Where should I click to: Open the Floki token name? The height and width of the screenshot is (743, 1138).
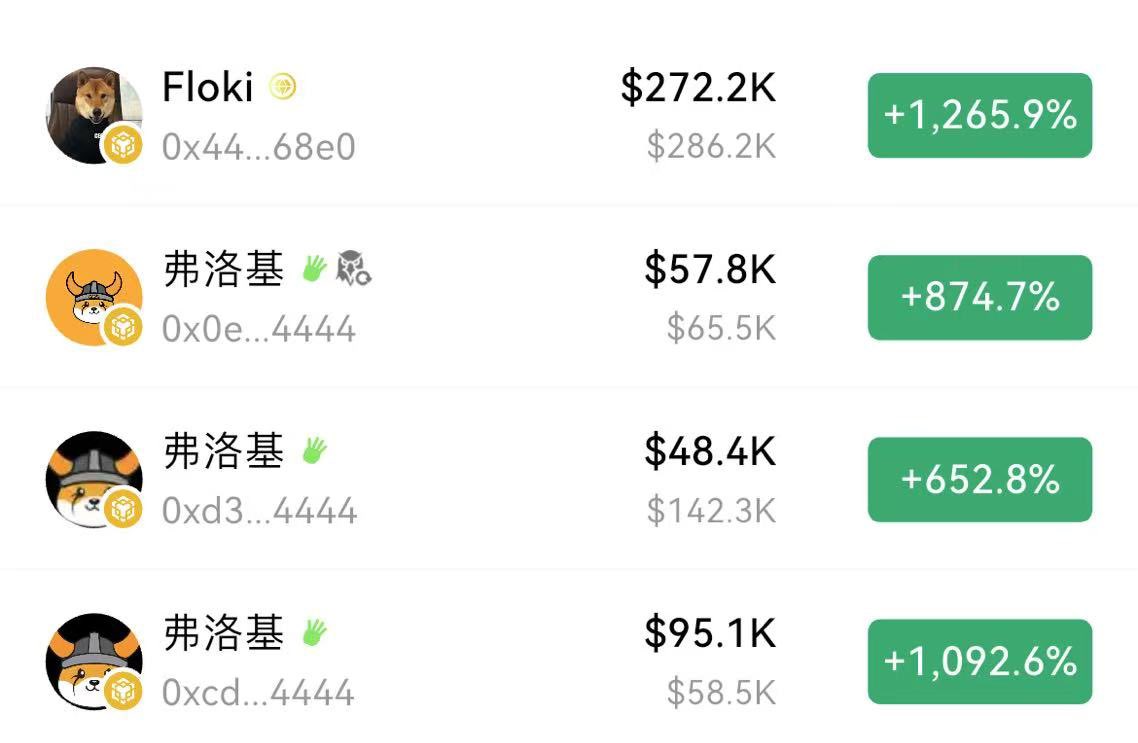tap(208, 88)
